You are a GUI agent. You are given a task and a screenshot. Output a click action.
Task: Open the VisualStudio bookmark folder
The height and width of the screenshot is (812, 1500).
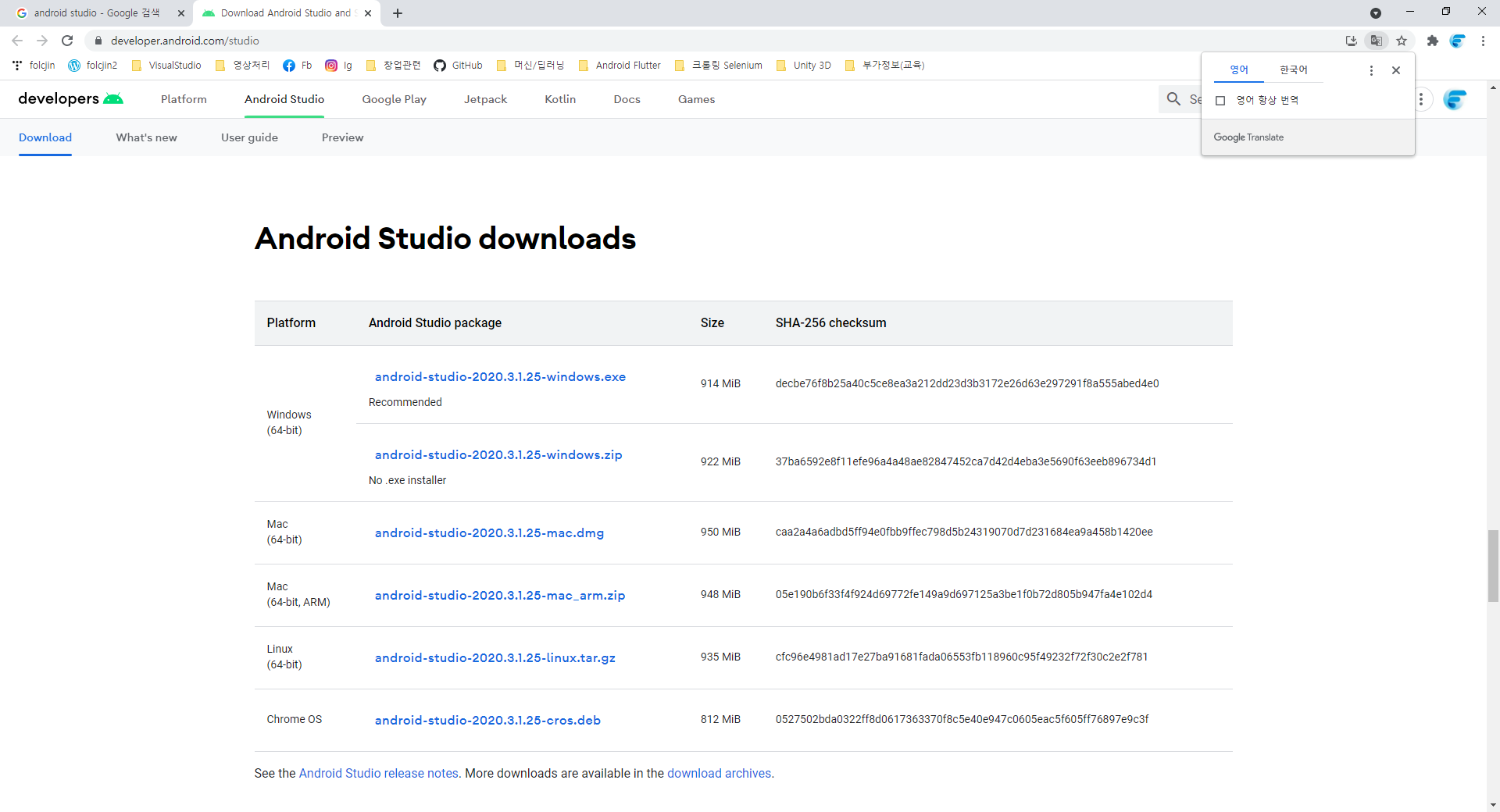tap(166, 66)
